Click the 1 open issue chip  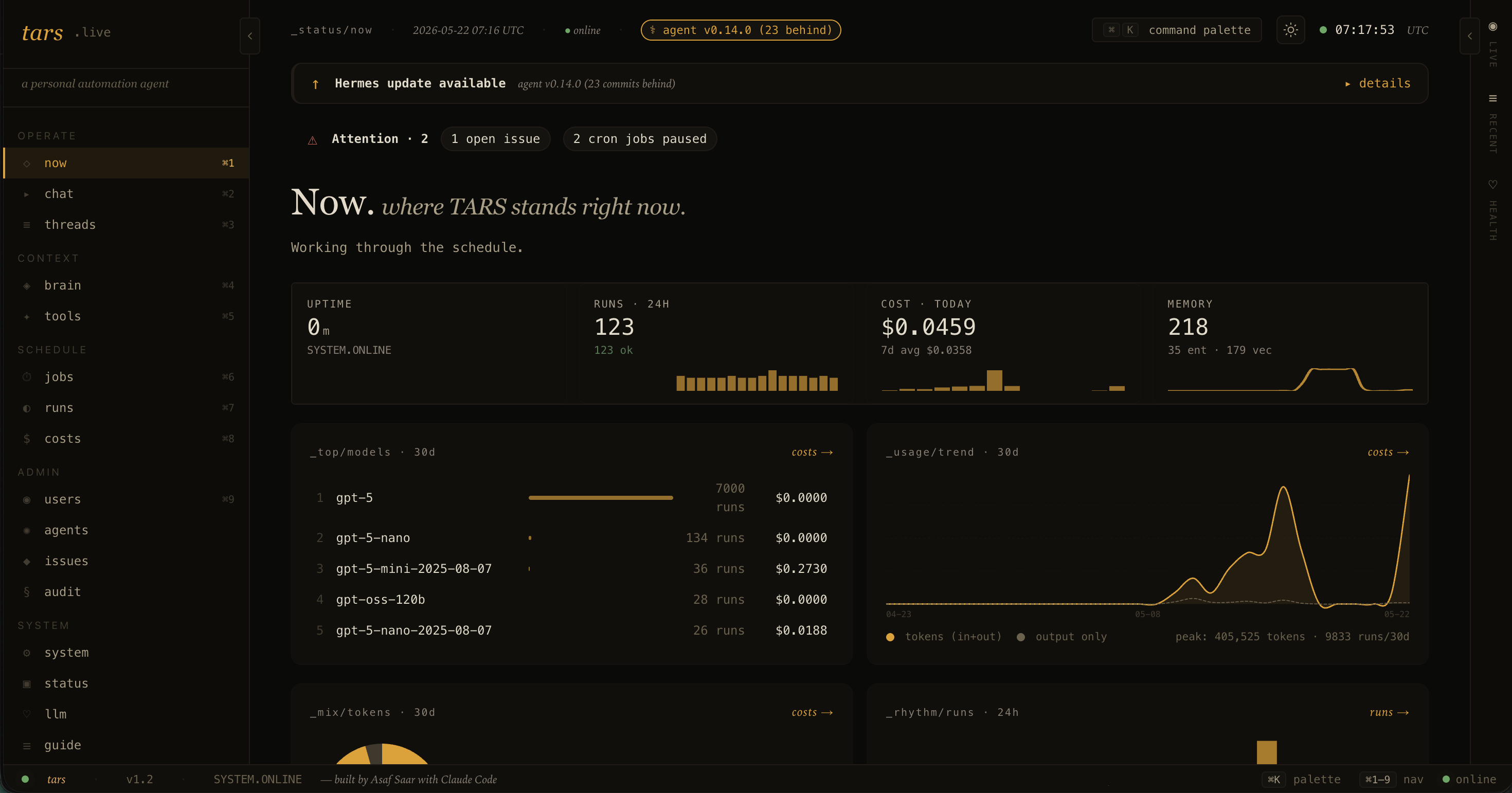coord(495,139)
